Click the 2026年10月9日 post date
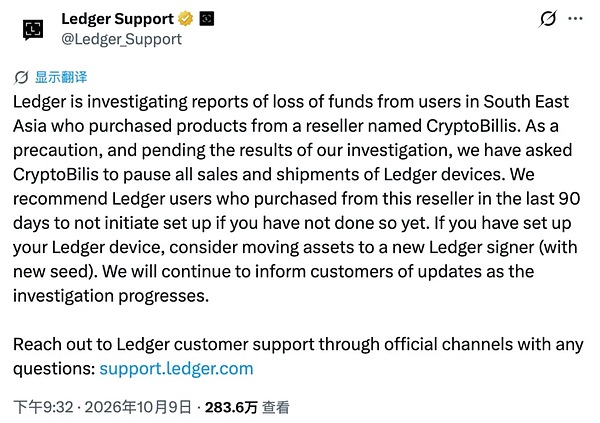This screenshot has height=423, width=600. tap(137, 407)
